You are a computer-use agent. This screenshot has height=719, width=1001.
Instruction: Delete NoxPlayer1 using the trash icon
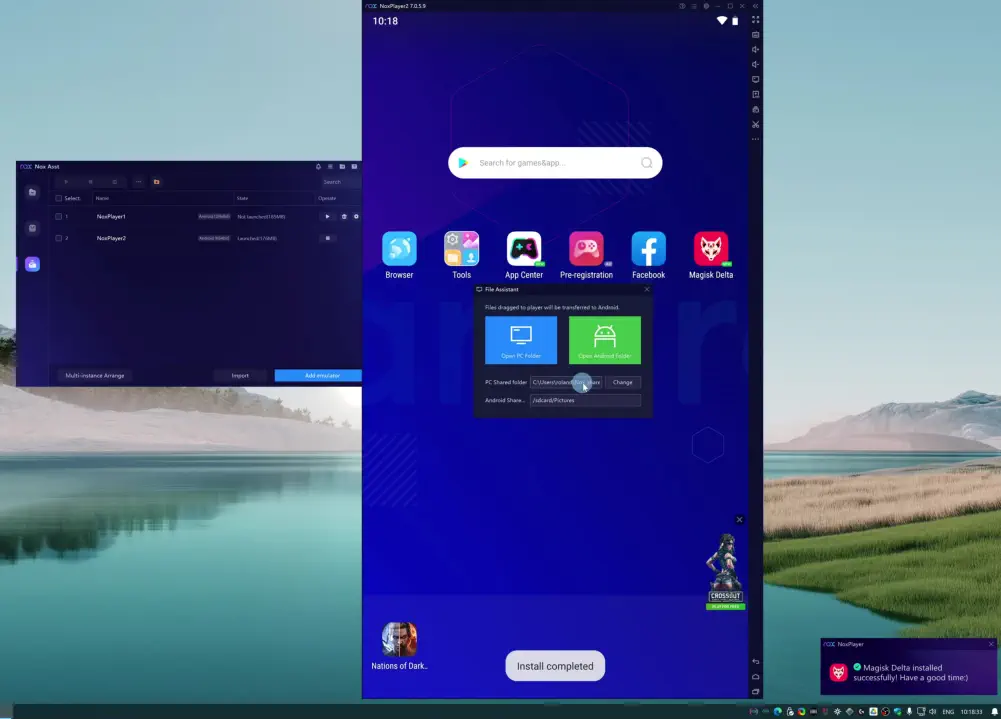(x=344, y=216)
